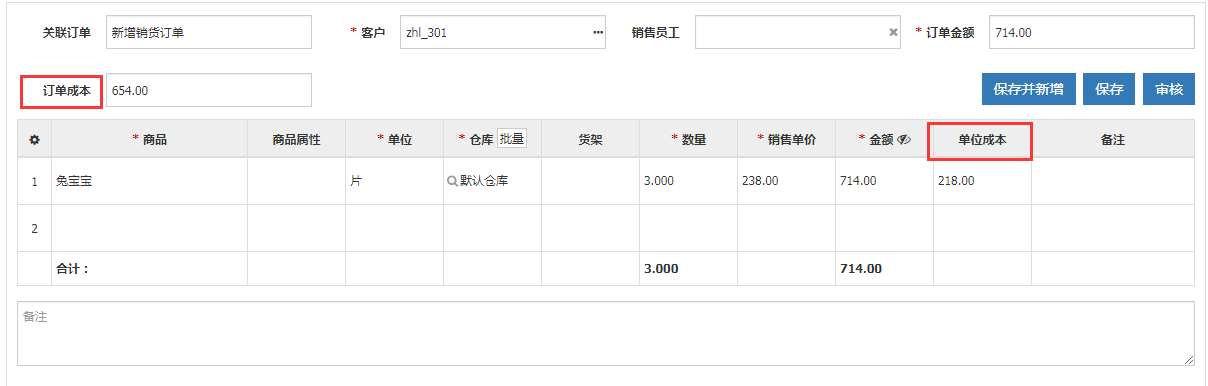Click inside the 备注 textarea
This screenshot has width=1208, height=386.
606,334
